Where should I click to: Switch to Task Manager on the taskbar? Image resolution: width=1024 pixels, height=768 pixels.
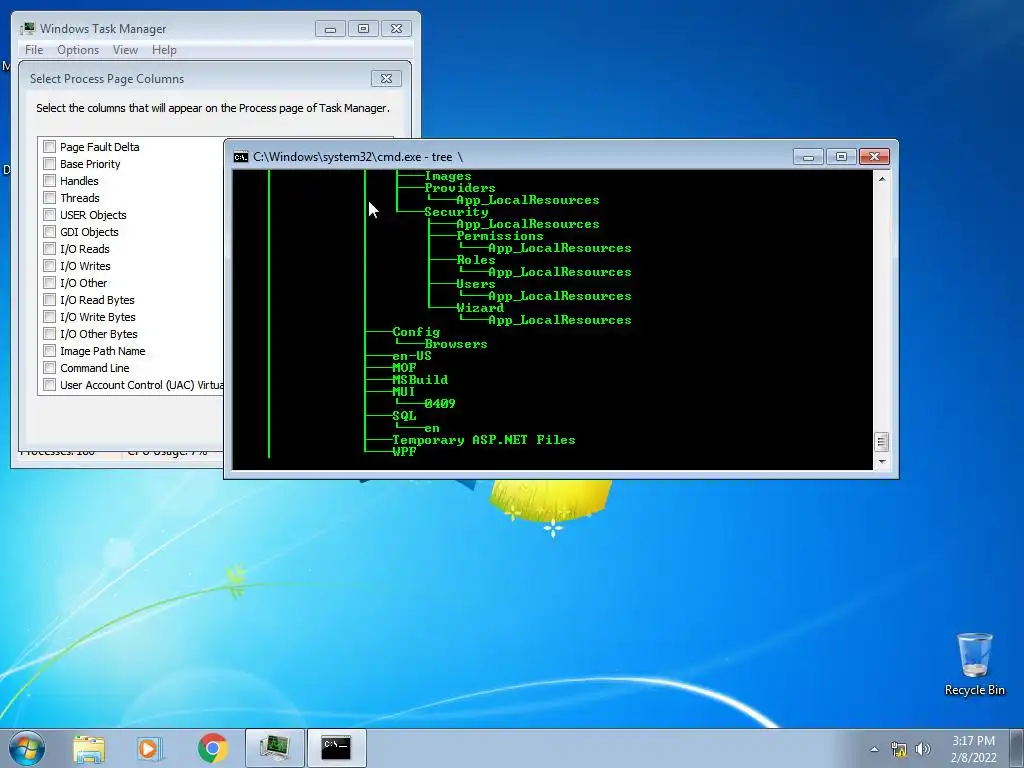tap(275, 748)
